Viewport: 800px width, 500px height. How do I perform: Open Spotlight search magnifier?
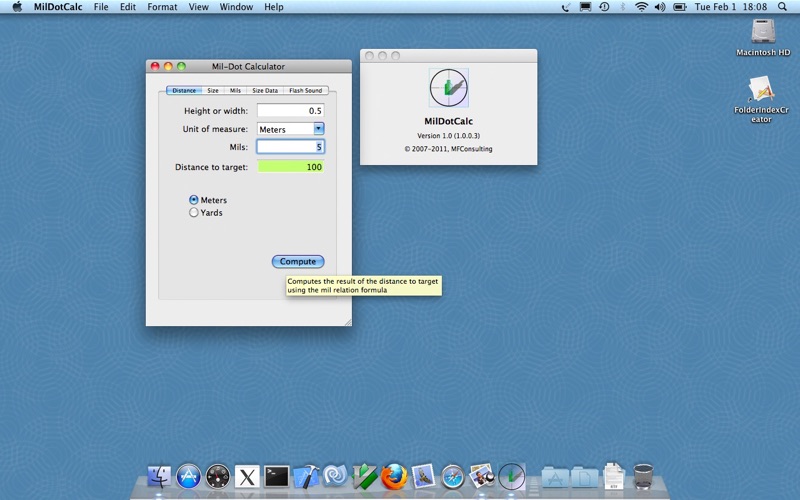782,7
